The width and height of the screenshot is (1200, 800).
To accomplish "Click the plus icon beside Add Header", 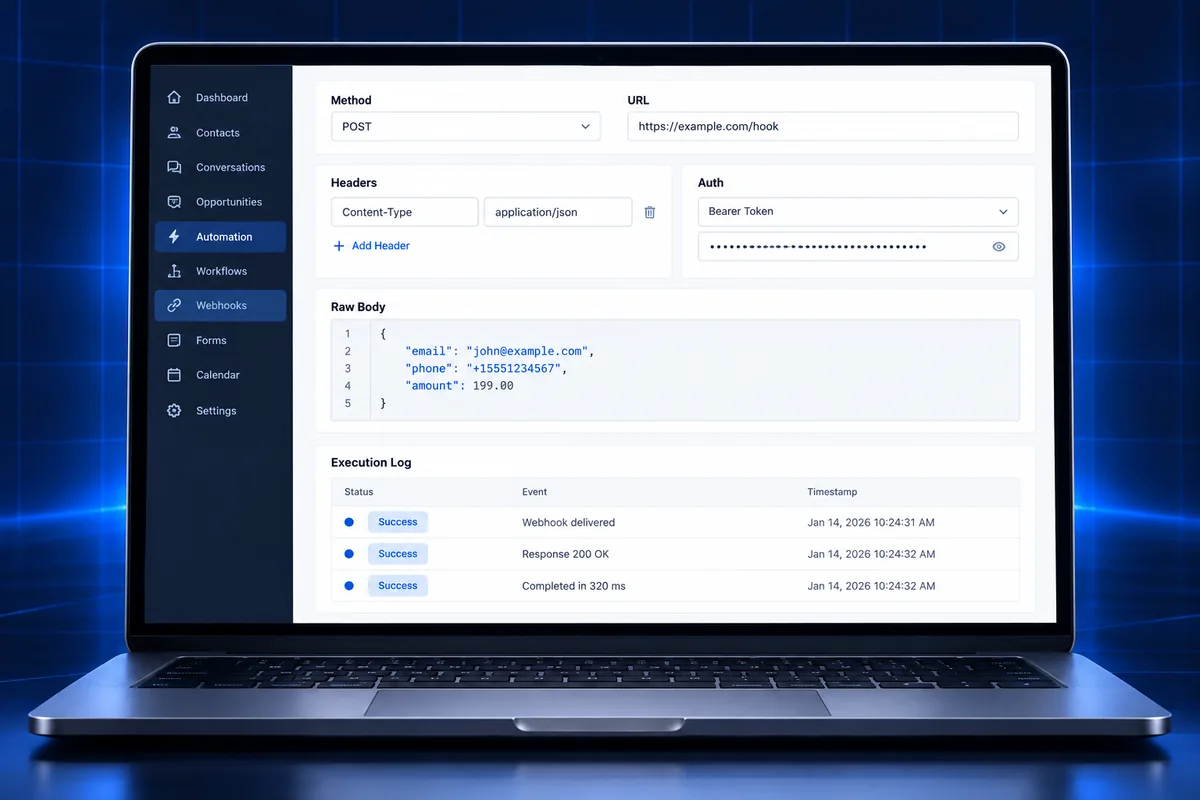I will click(x=338, y=246).
